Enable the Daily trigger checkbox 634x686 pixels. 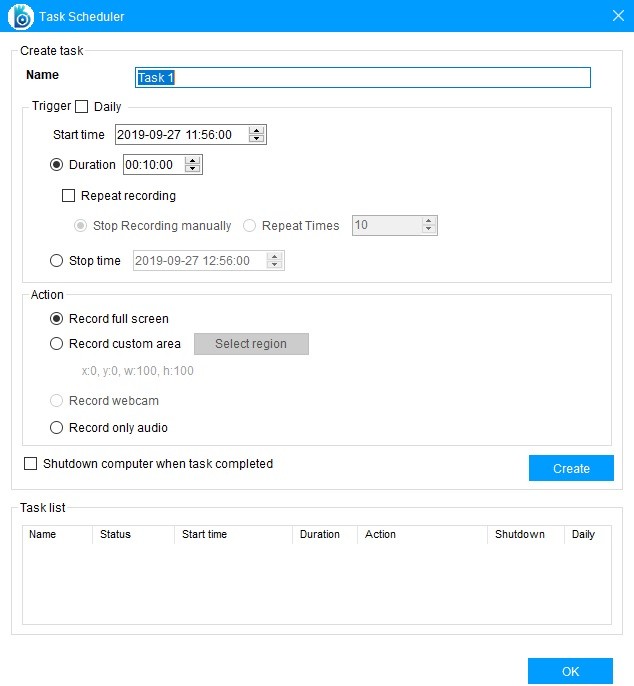pyautogui.click(x=82, y=107)
